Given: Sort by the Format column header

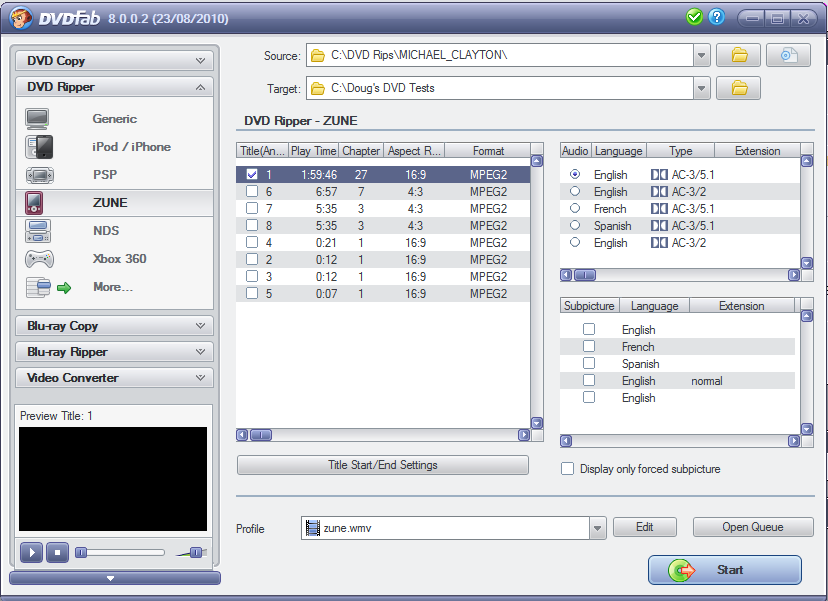Looking at the screenshot, I should pyautogui.click(x=488, y=151).
